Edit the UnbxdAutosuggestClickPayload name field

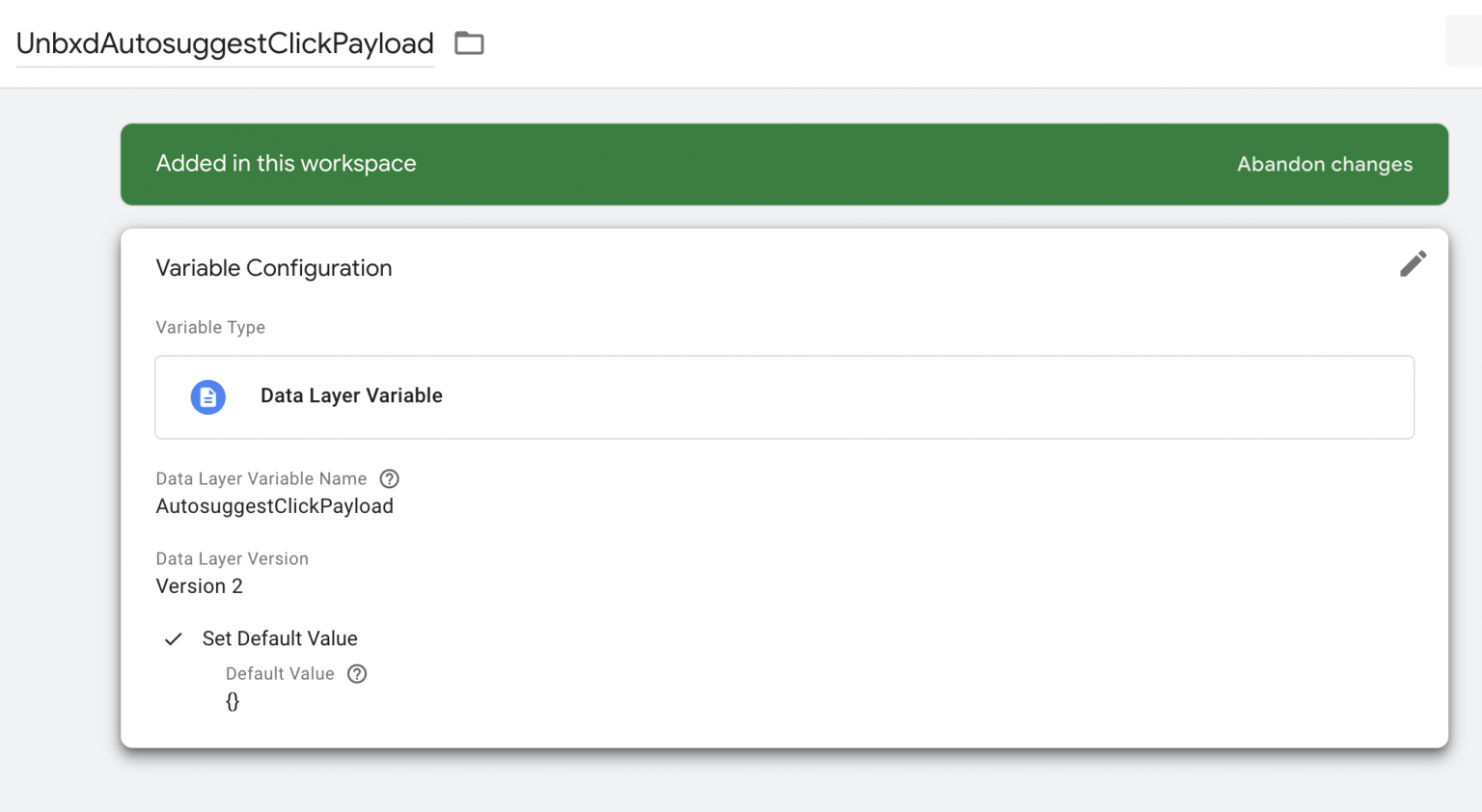click(225, 43)
